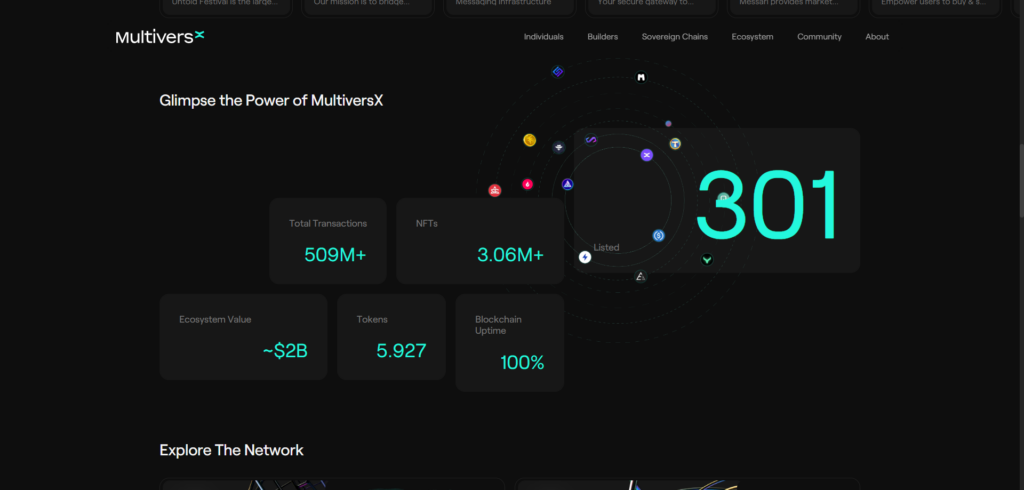Screen dimensions: 1024x490
Task: Click the gold-ringed T token icon
Action: coord(675,143)
